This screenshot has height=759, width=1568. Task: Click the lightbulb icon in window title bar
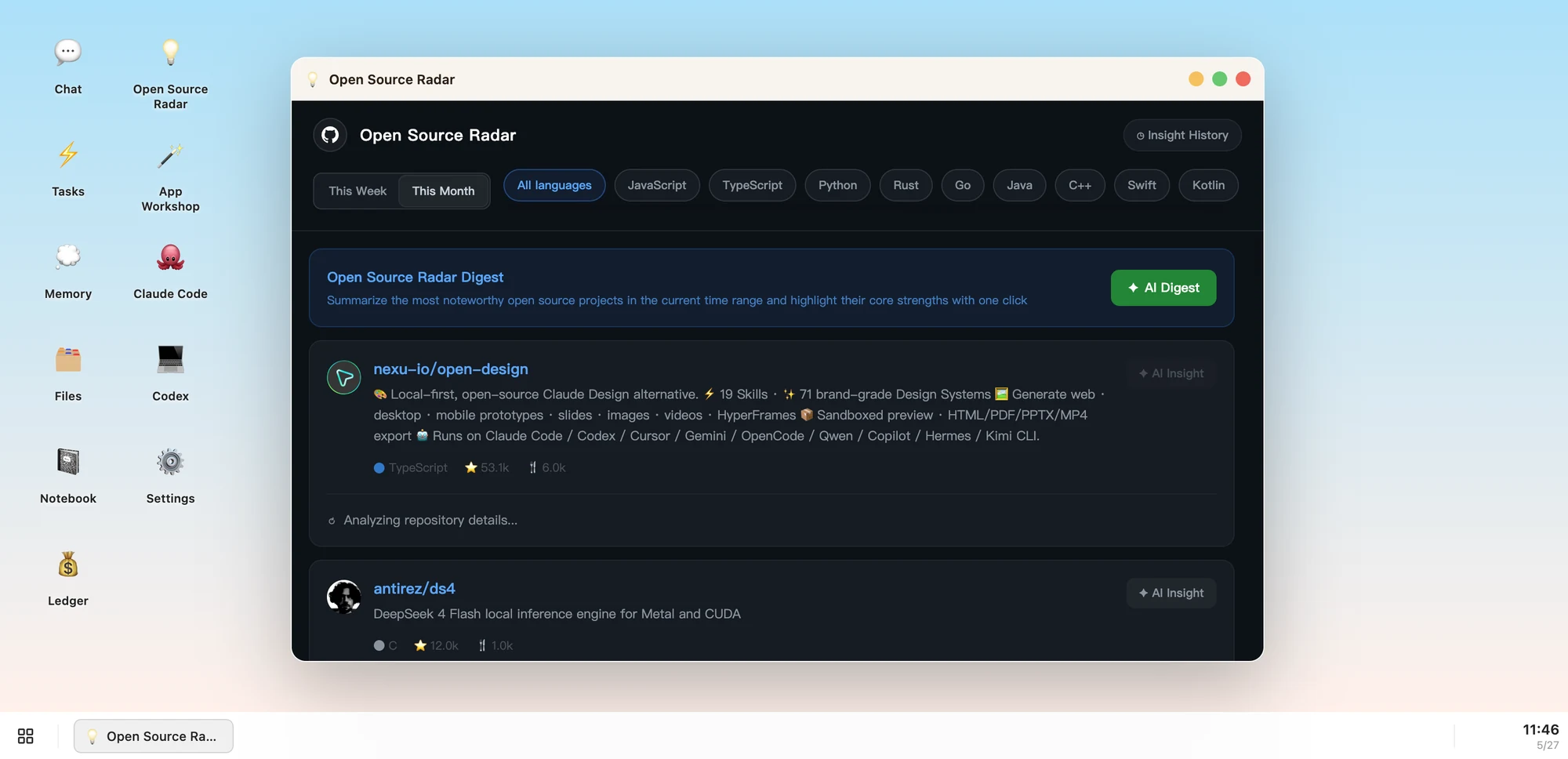tap(313, 79)
